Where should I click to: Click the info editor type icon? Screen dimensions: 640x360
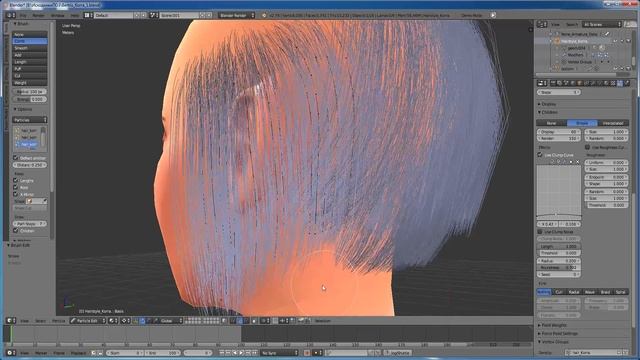[11, 15]
